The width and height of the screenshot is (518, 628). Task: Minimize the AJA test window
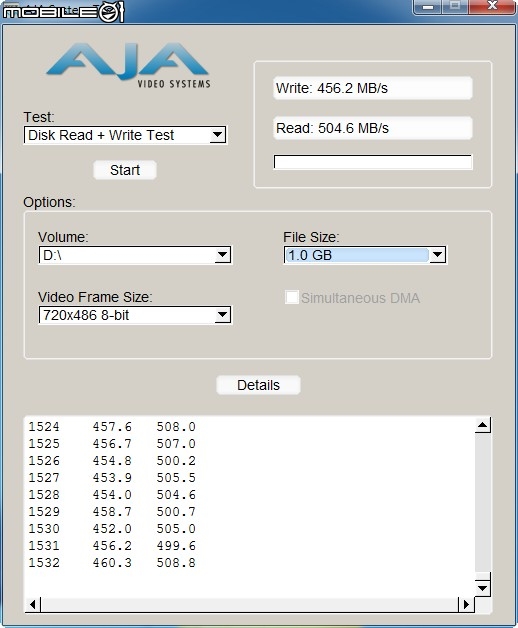428,6
